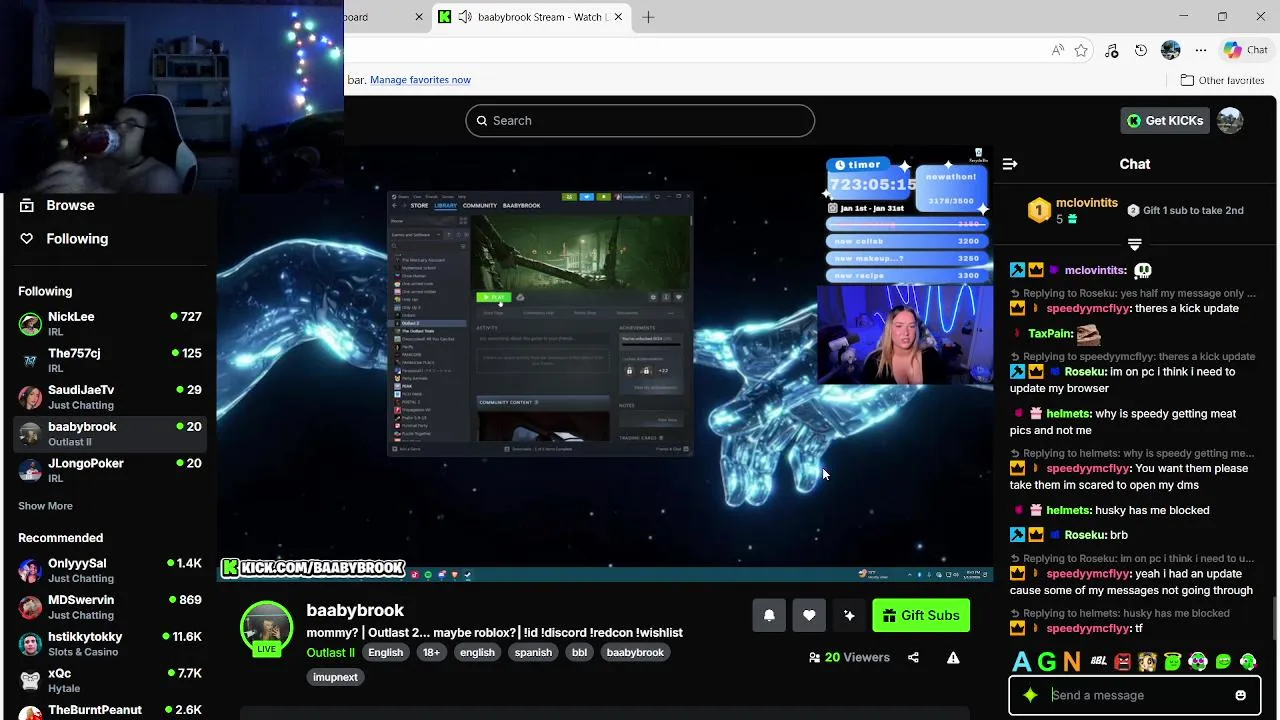
Task: Open the Edge profile avatar
Action: [x=1171, y=50]
